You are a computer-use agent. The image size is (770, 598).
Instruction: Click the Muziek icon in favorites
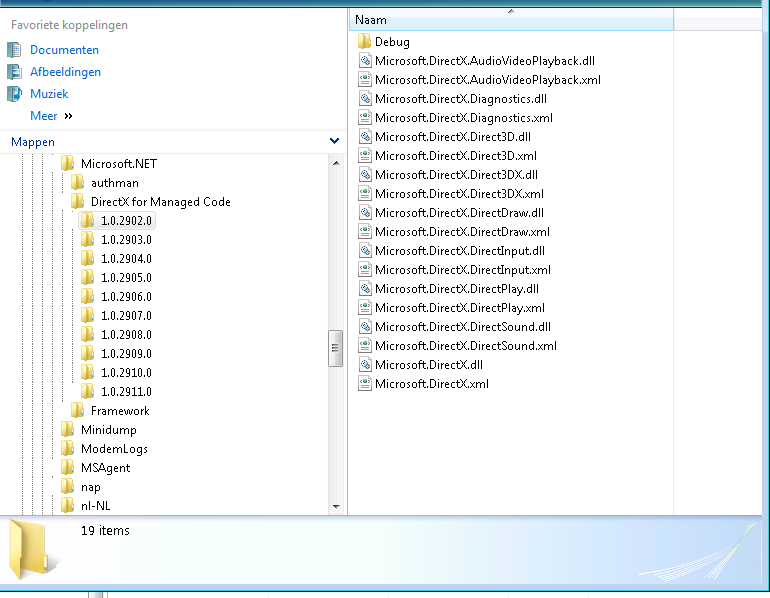tap(14, 94)
